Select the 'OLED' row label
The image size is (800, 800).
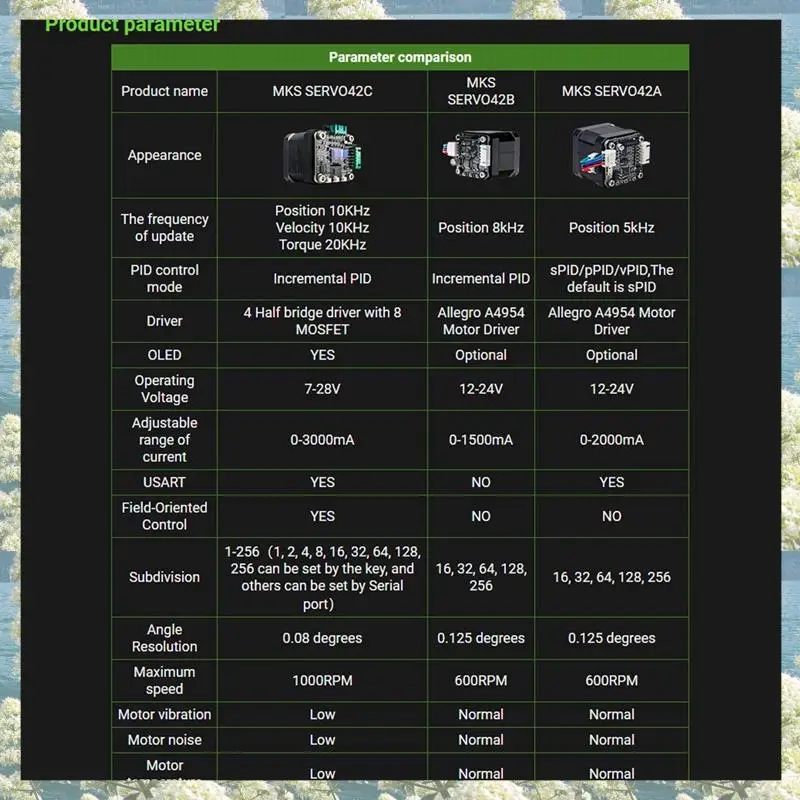point(164,355)
